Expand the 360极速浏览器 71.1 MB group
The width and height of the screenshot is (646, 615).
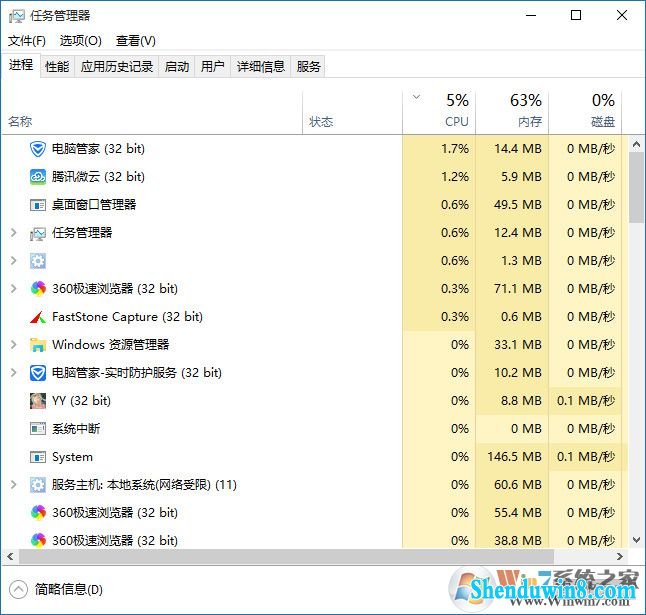click(14, 289)
